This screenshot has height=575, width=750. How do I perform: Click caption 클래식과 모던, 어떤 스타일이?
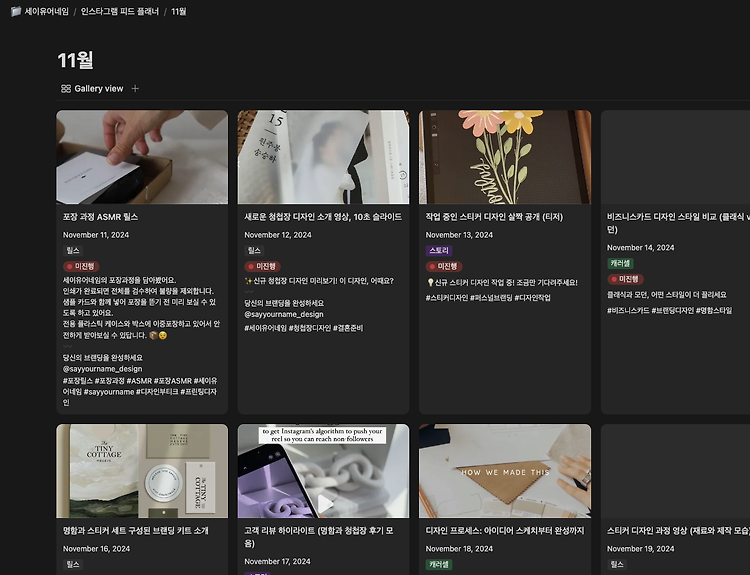coord(667,295)
